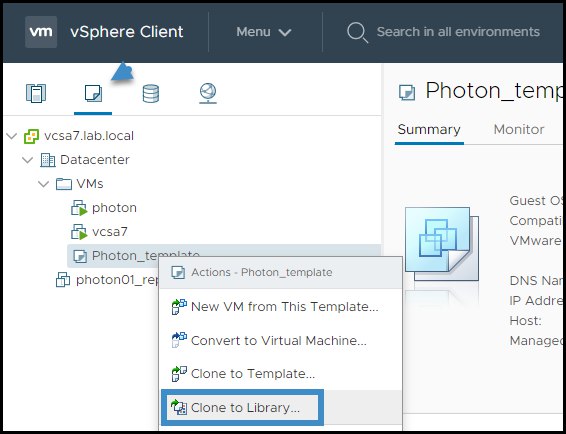Select the VMs folder label
This screenshot has height=434, width=566.
click(90, 184)
